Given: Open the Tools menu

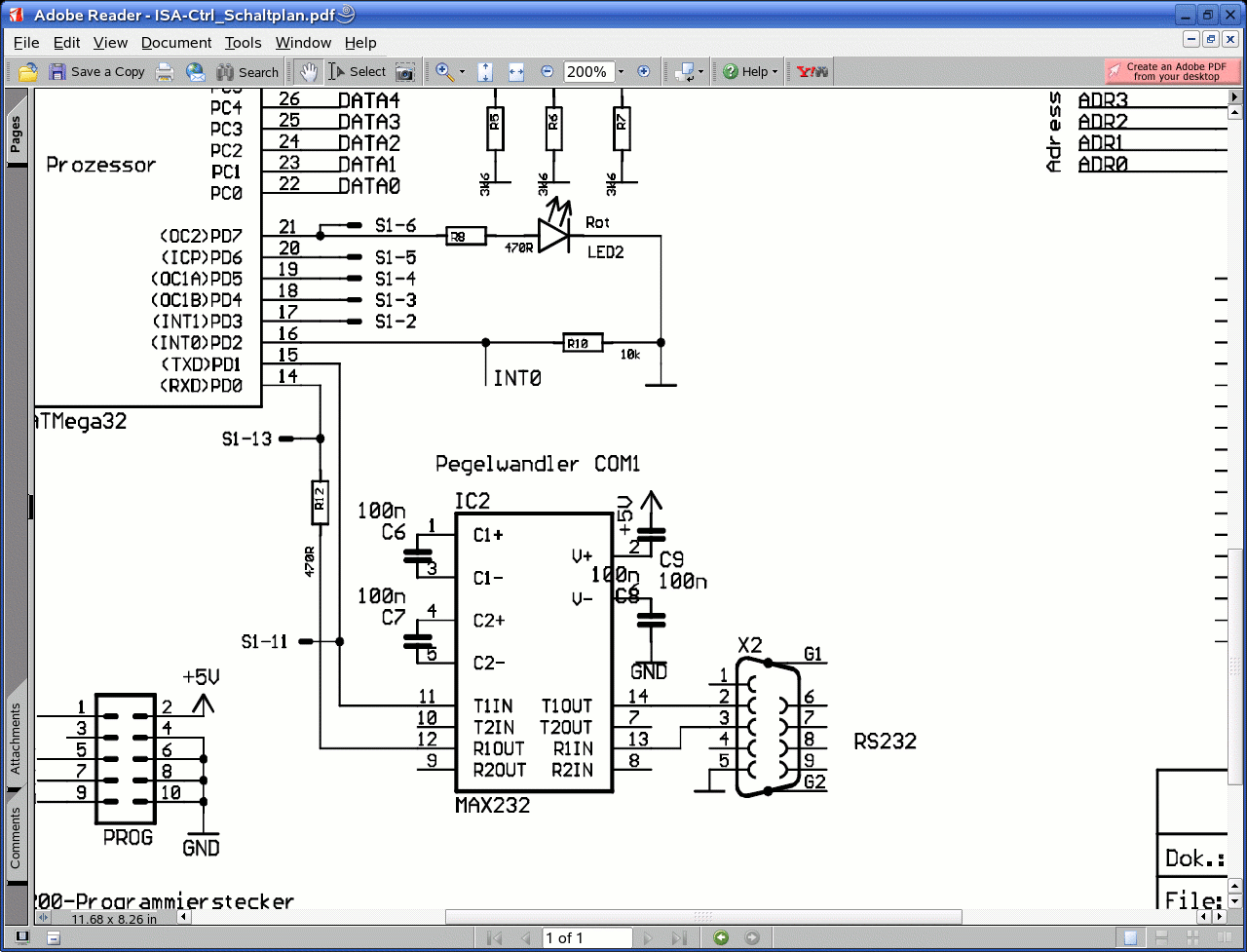Looking at the screenshot, I should [243, 43].
